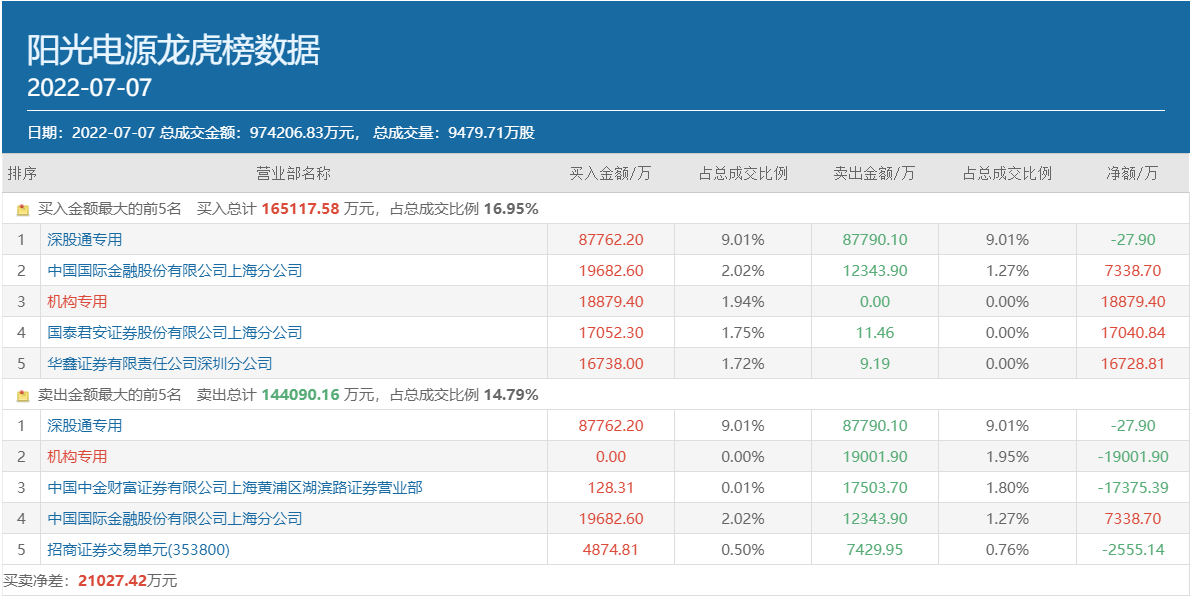Open 深股通专用 link in the buy top-5 section
This screenshot has height=597, width=1190.
(85, 240)
